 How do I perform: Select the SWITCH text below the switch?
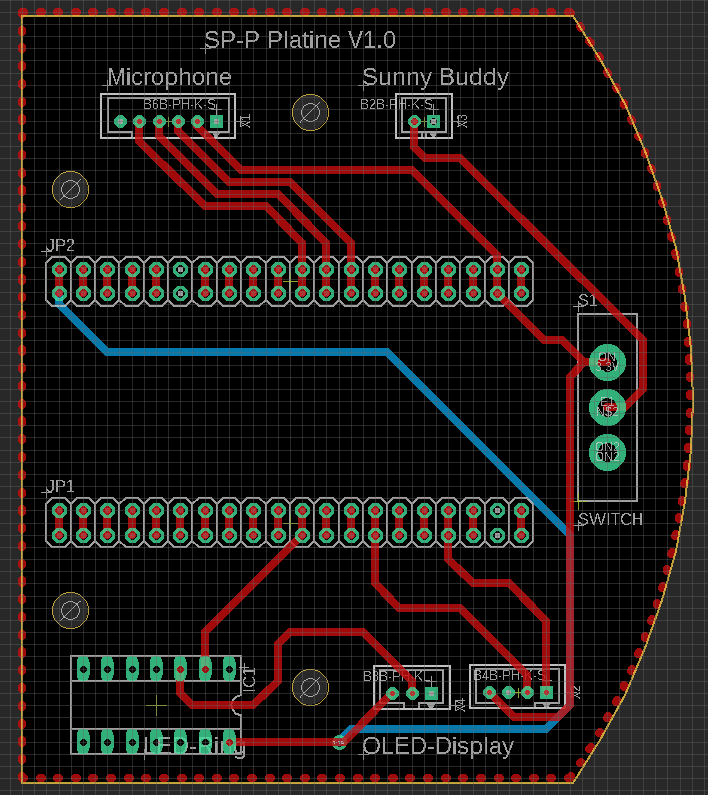pyautogui.click(x=610, y=519)
